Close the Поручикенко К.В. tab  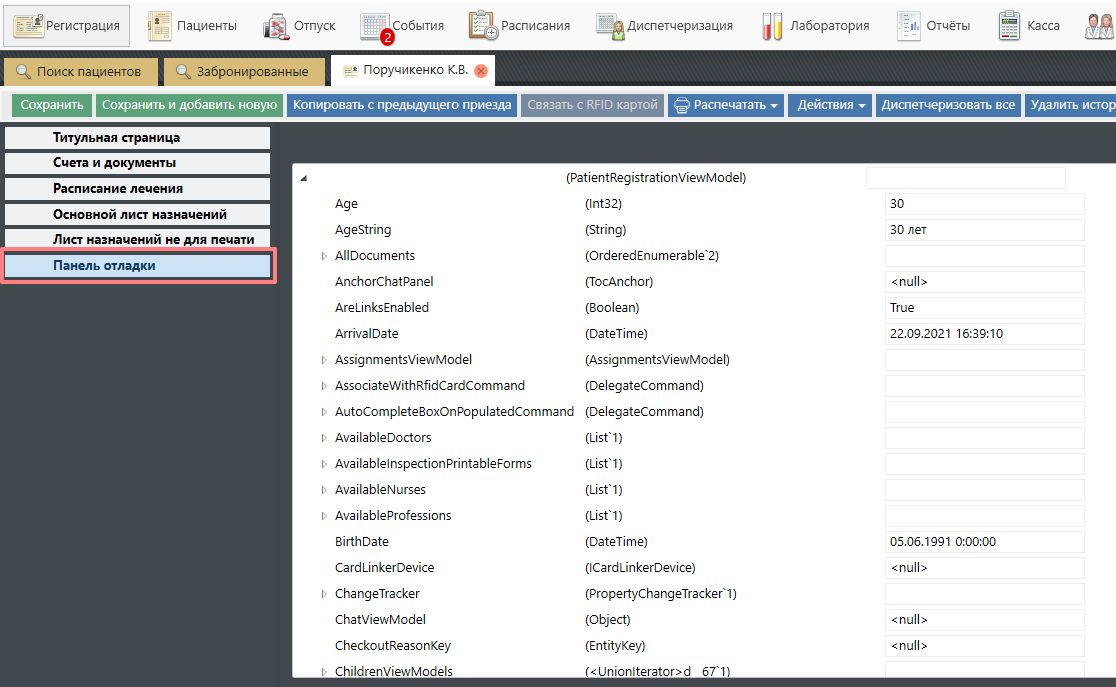[481, 71]
